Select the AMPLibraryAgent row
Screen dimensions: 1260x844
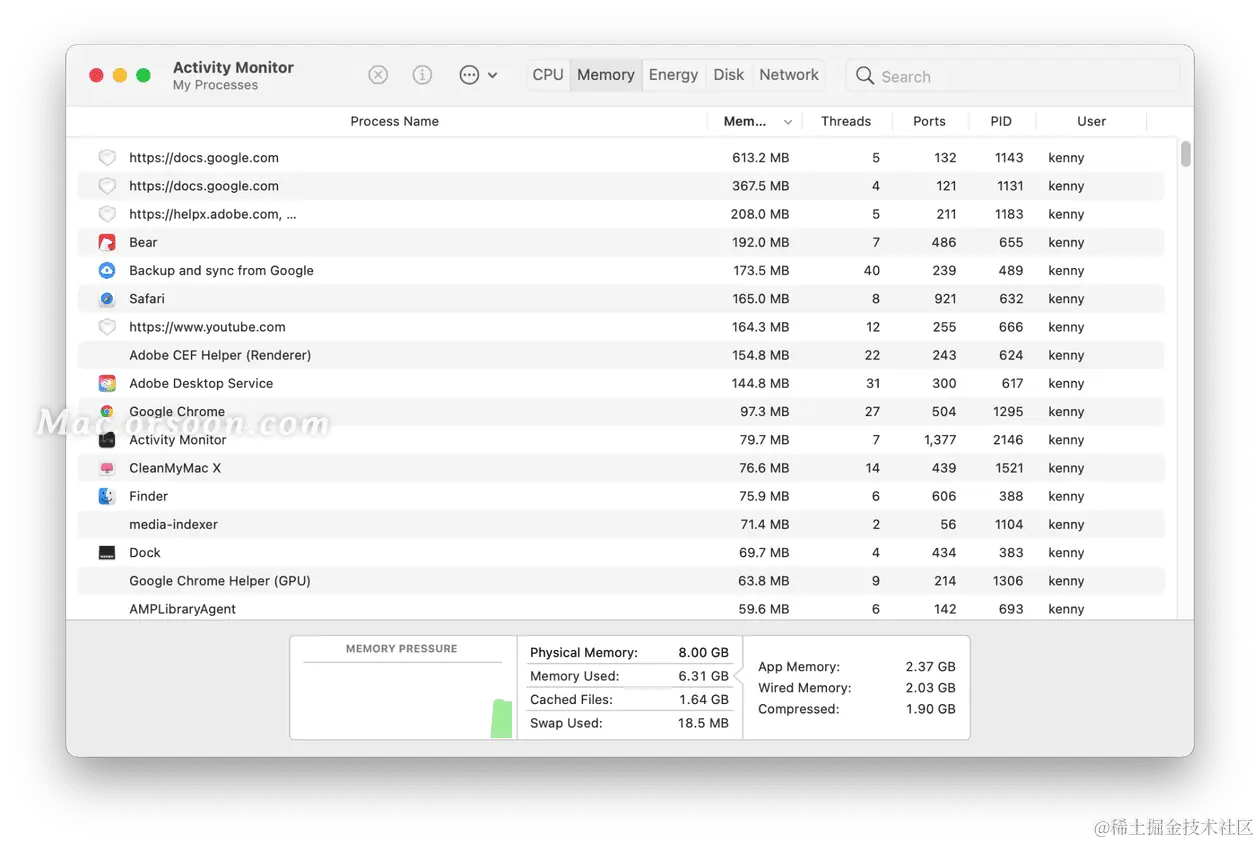pyautogui.click(x=621, y=608)
